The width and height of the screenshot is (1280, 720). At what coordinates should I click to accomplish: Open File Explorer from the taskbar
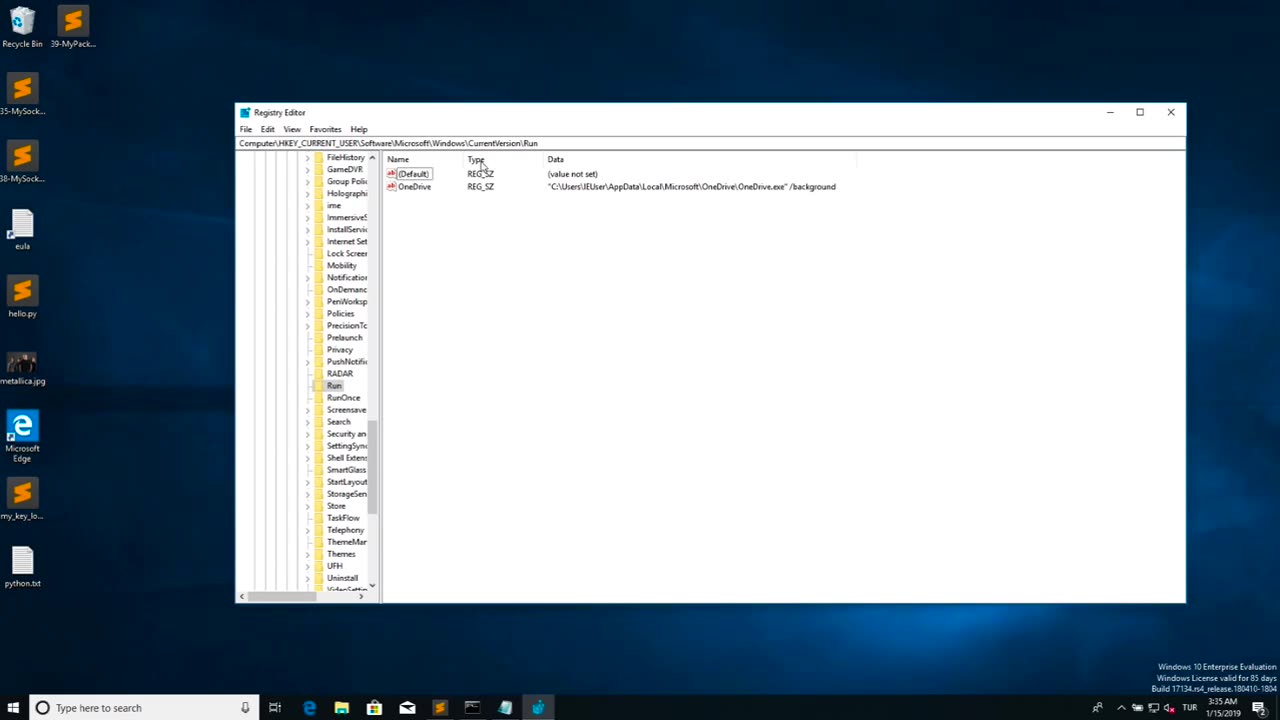pyautogui.click(x=341, y=708)
